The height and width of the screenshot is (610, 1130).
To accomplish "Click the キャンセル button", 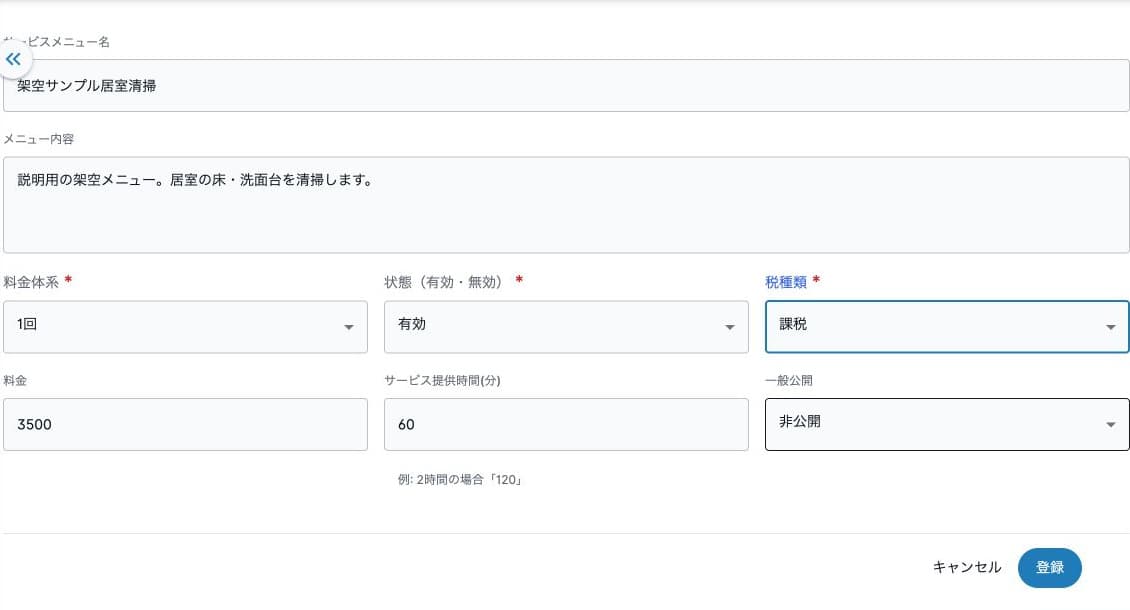I will tap(966, 567).
